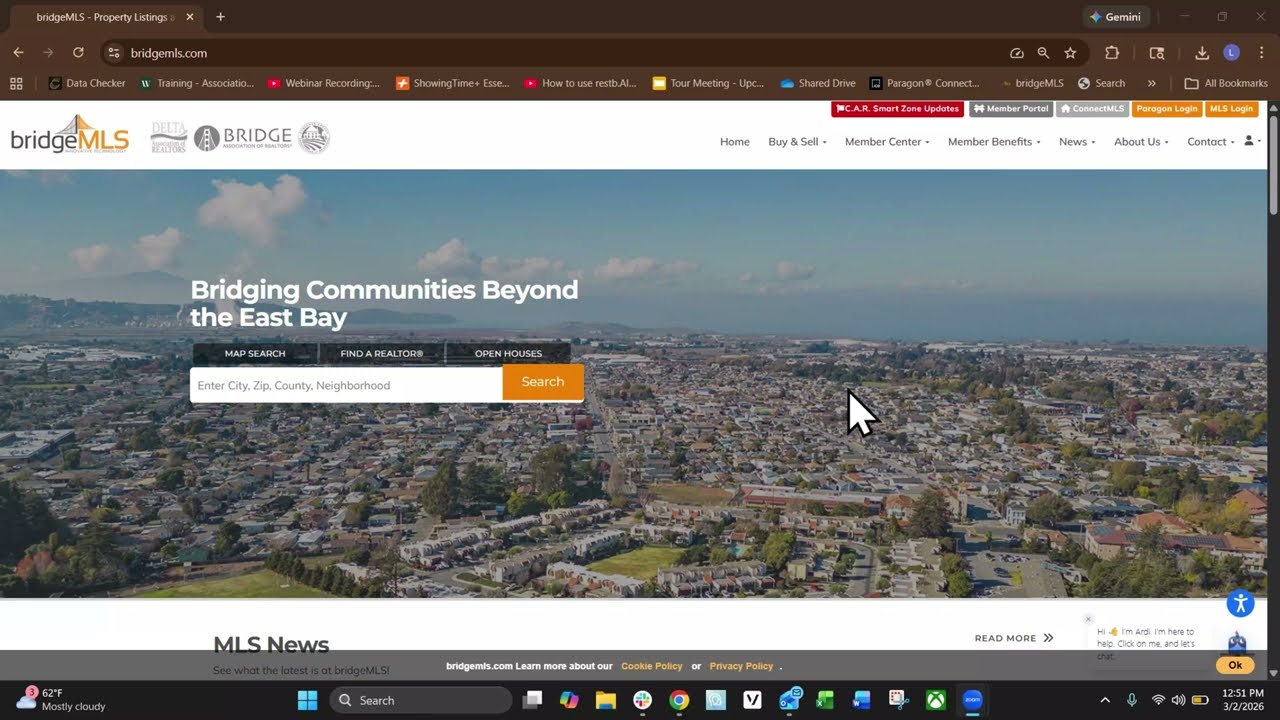The image size is (1280, 720).
Task: Expand the Contact menu
Action: tap(1211, 142)
